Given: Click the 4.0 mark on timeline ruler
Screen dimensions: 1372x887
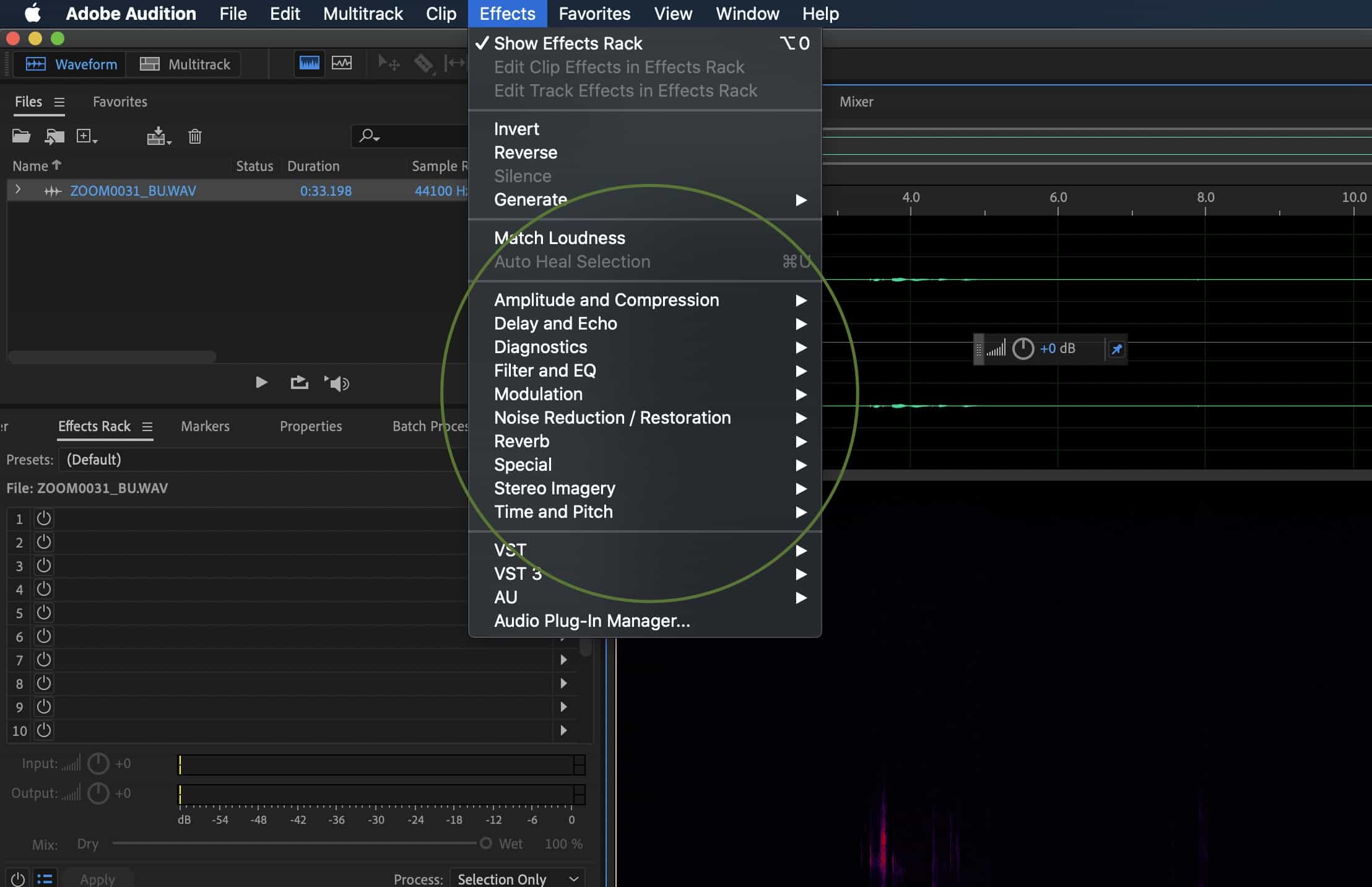Looking at the screenshot, I should pyautogui.click(x=911, y=197).
